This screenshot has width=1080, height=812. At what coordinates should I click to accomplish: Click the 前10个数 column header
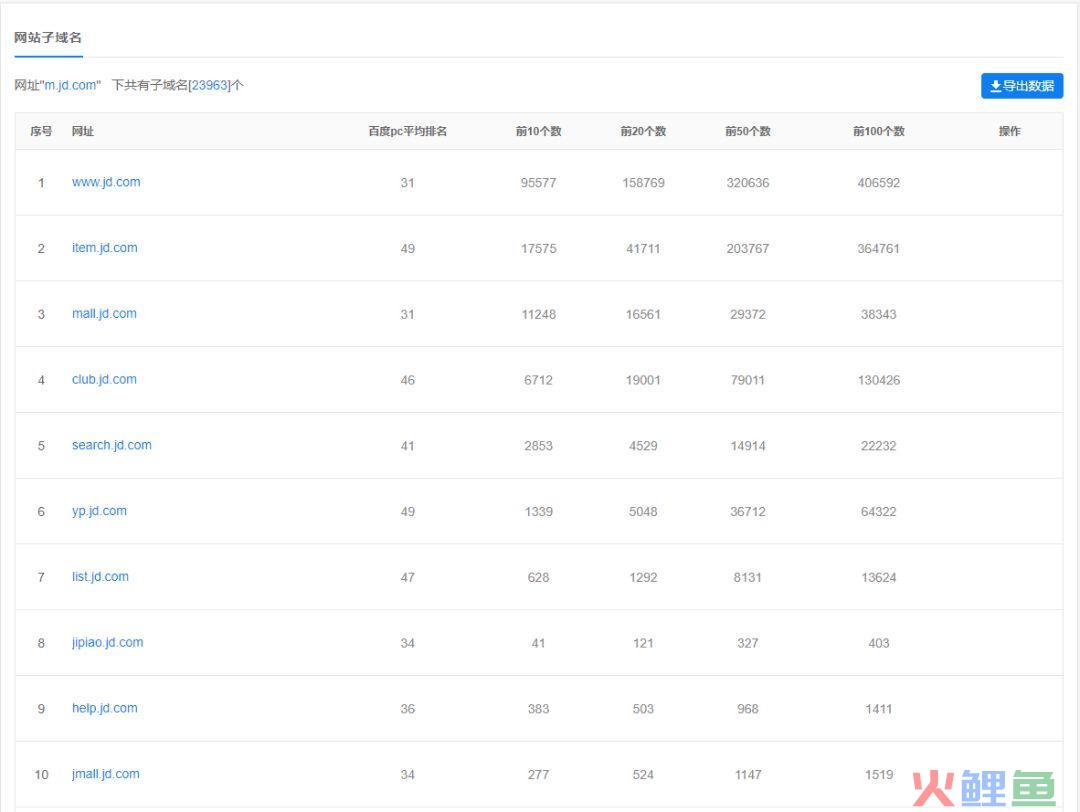[x=539, y=131]
